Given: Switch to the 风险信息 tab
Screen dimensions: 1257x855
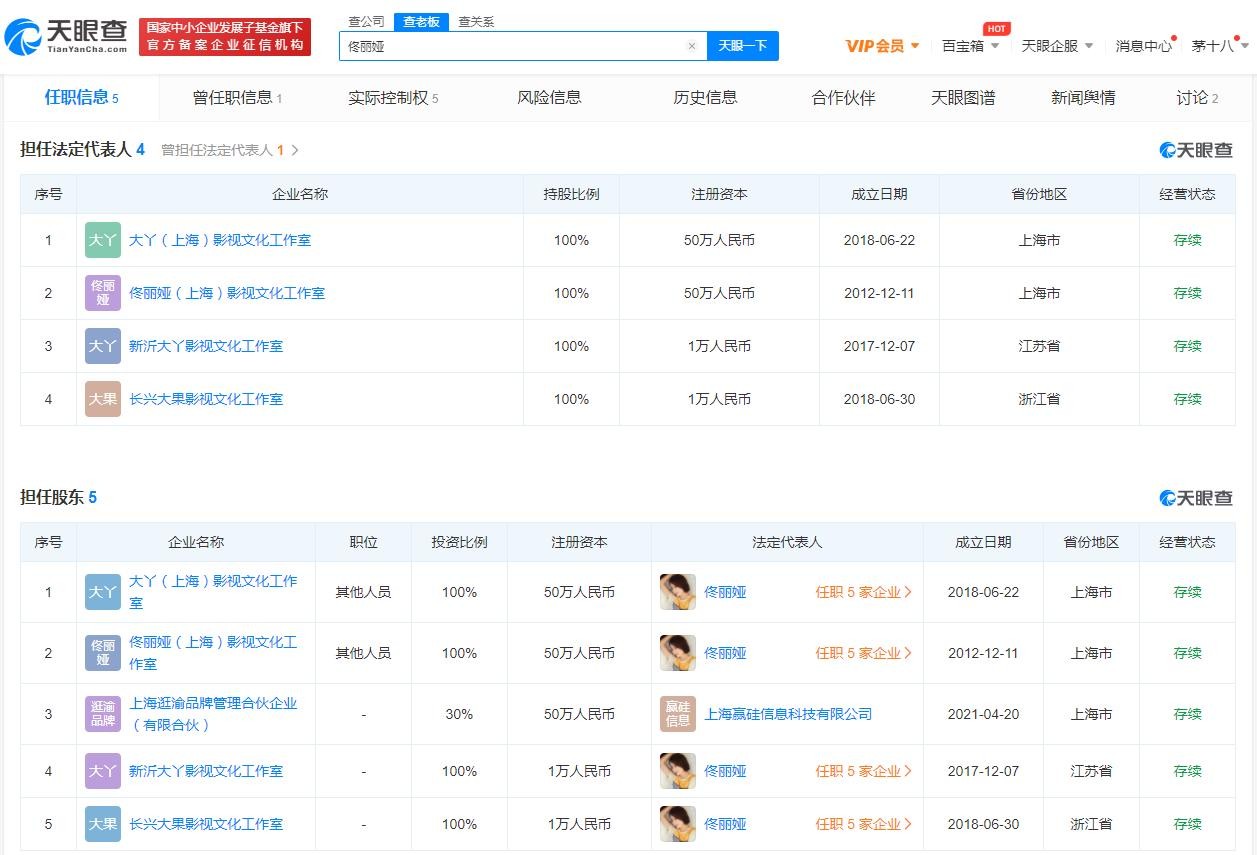Looking at the screenshot, I should tap(549, 97).
